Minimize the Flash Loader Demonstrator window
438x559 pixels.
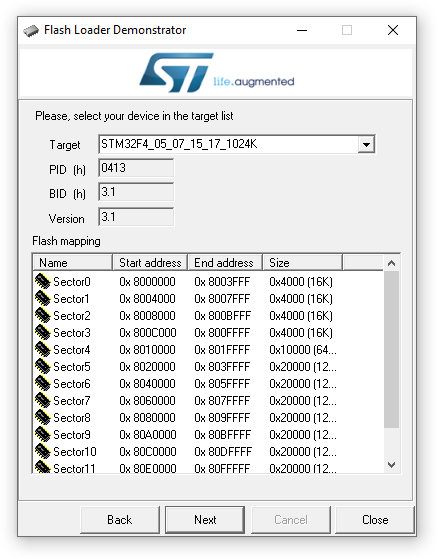coord(302,30)
